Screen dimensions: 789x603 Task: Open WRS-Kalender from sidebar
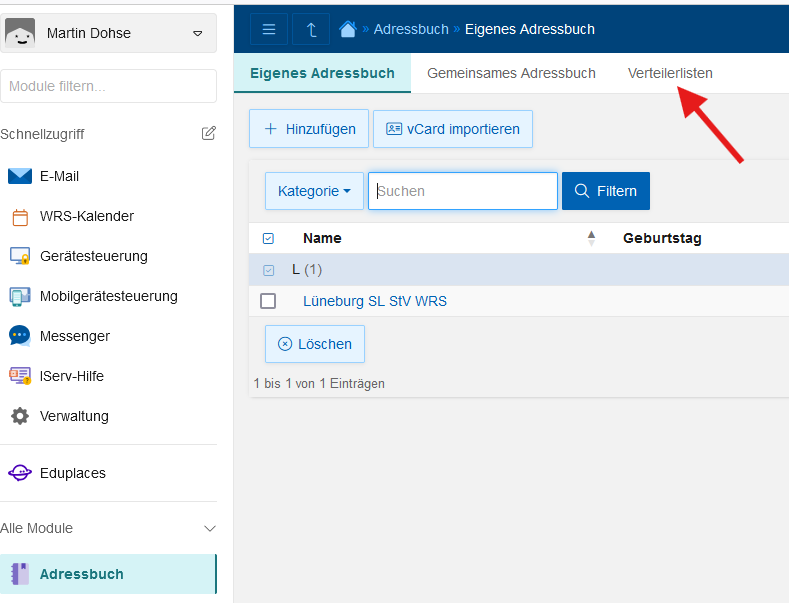point(86,216)
